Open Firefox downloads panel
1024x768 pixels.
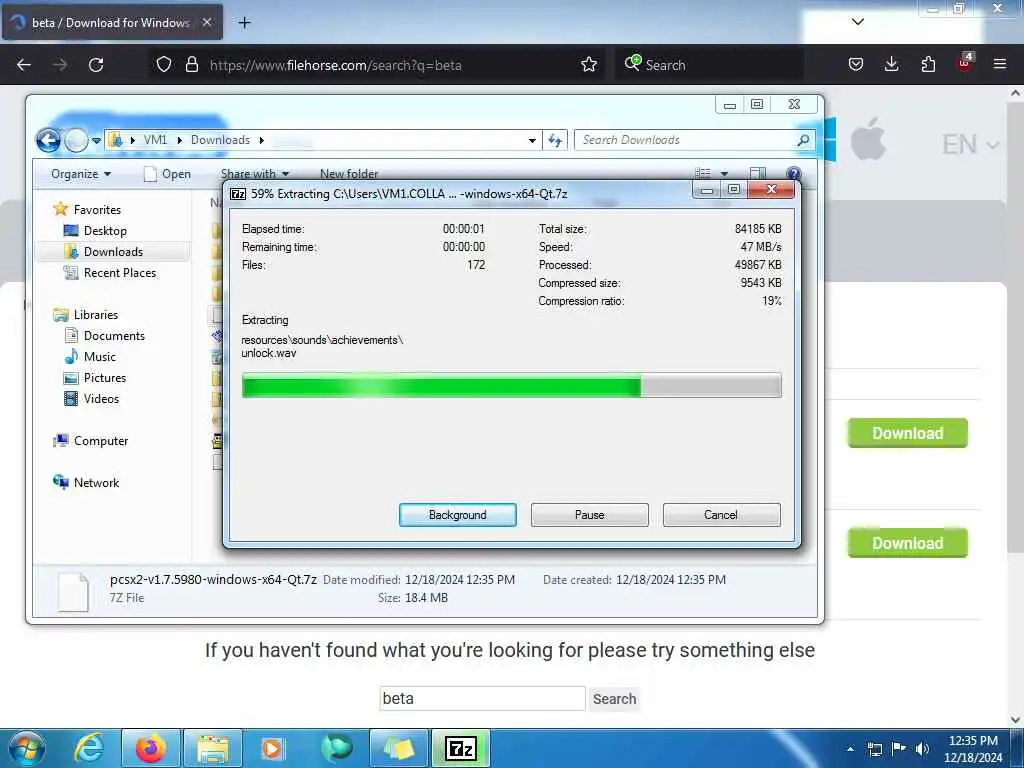click(x=891, y=65)
